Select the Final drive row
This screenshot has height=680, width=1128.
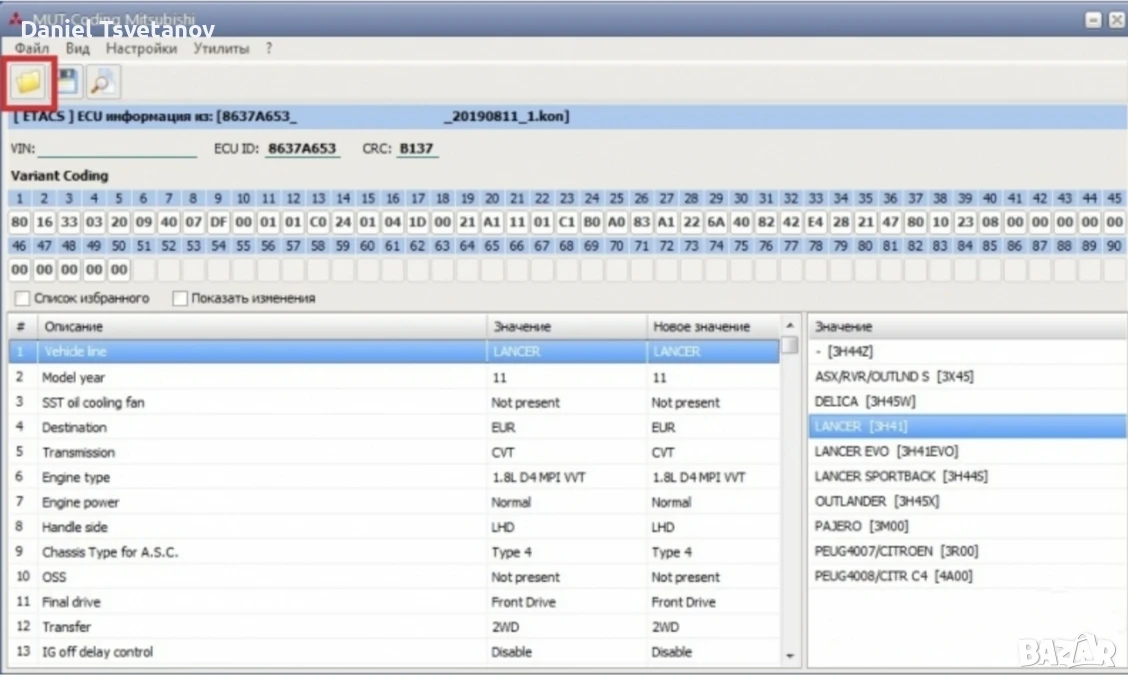point(394,602)
